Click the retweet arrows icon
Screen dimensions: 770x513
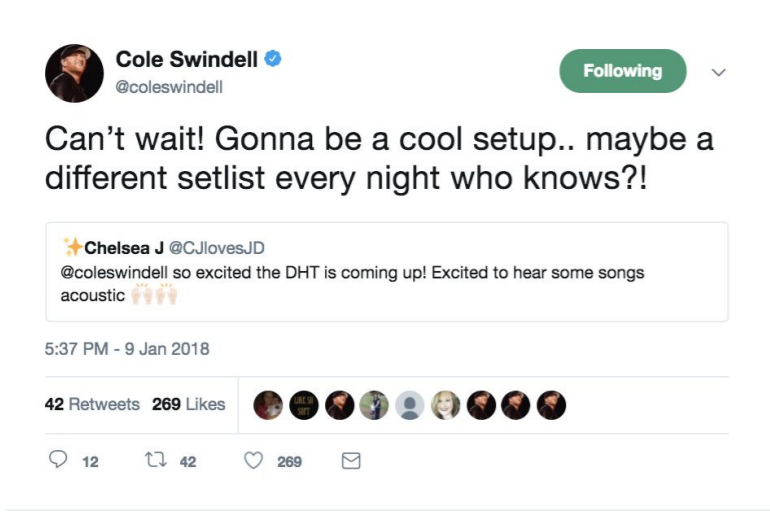(x=156, y=460)
